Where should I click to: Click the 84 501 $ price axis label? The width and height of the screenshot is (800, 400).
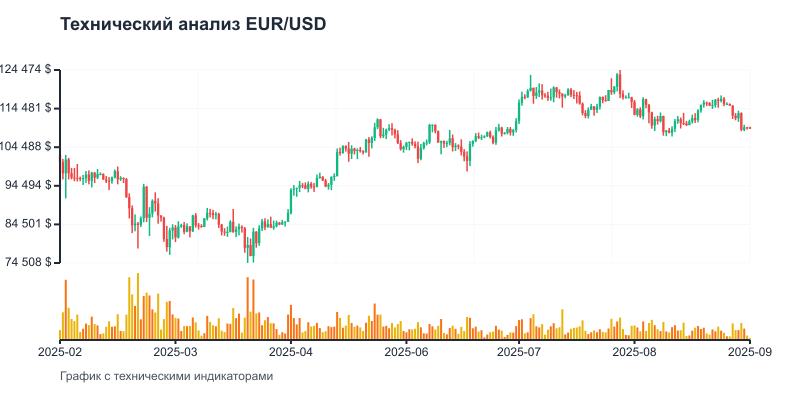(x=30, y=223)
